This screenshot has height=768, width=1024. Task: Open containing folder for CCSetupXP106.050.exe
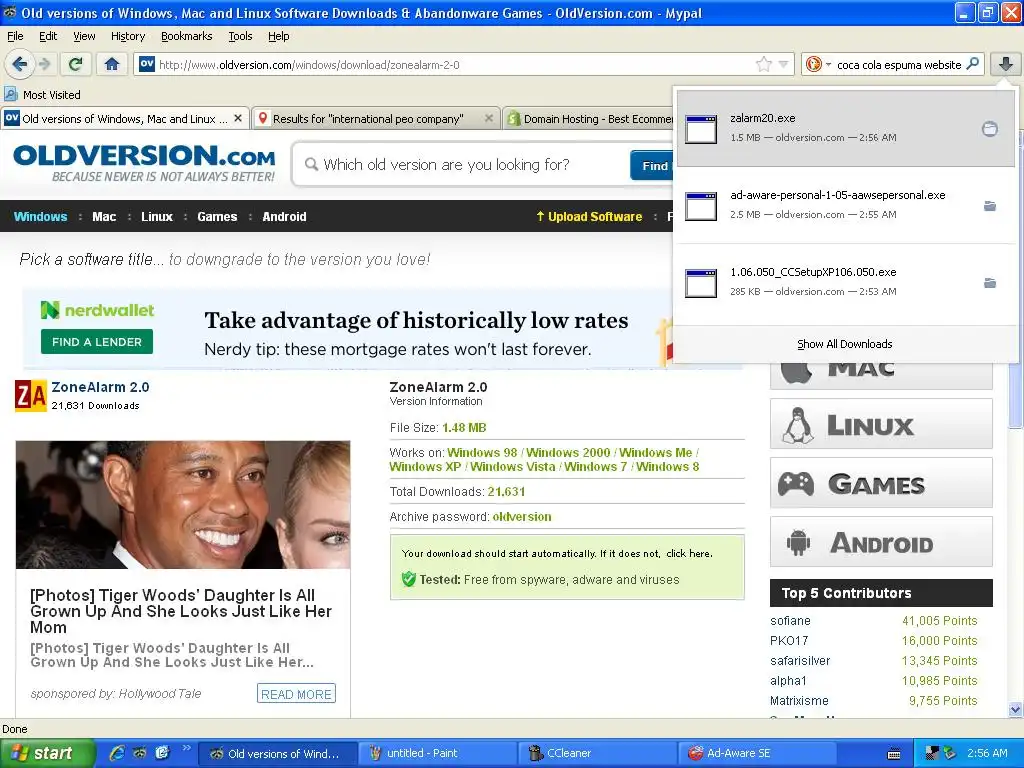[x=989, y=283]
